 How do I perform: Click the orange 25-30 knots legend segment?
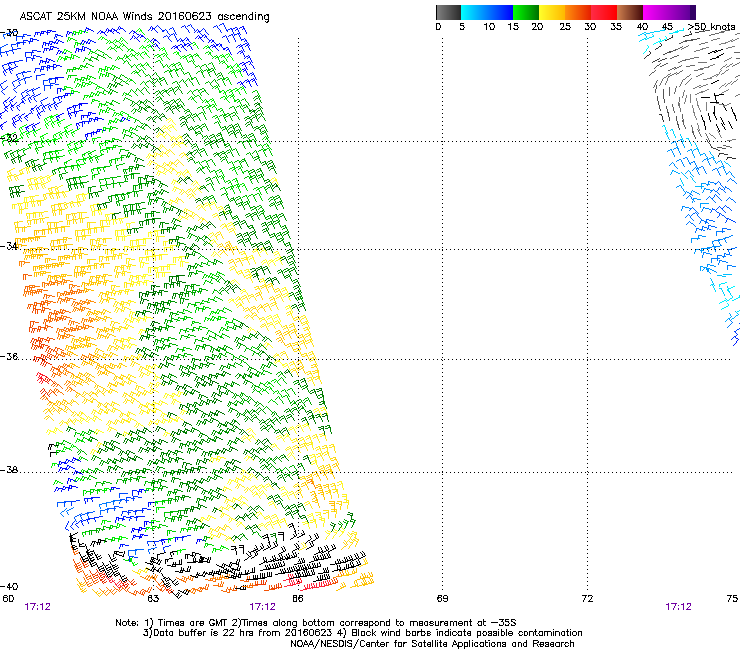[x=578, y=12]
